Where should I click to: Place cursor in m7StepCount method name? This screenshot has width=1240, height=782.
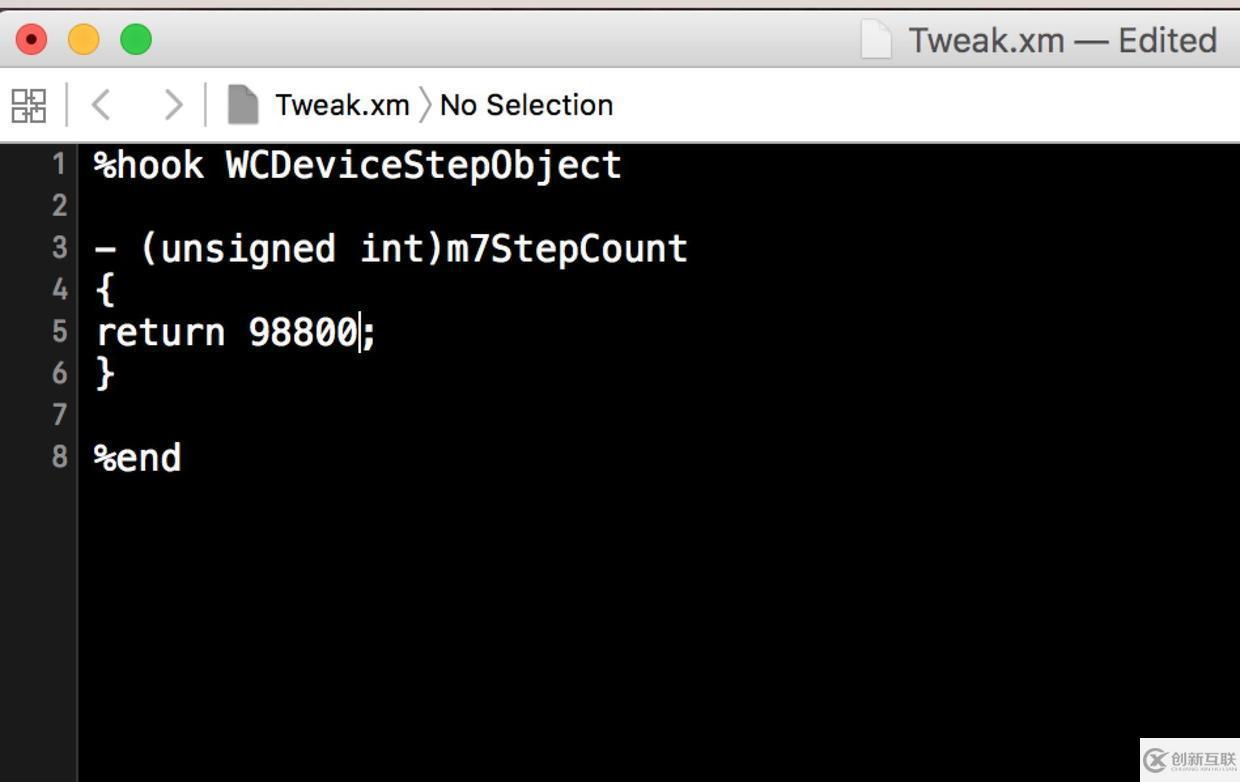click(567, 248)
